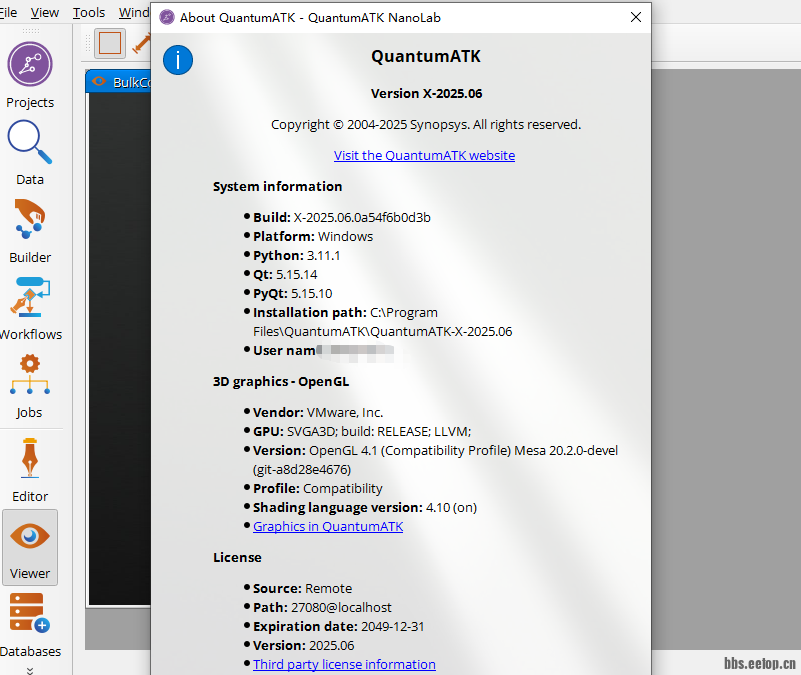The height and width of the screenshot is (675, 801).
Task: Click the orange measure tool in toolbar
Action: pos(142,43)
